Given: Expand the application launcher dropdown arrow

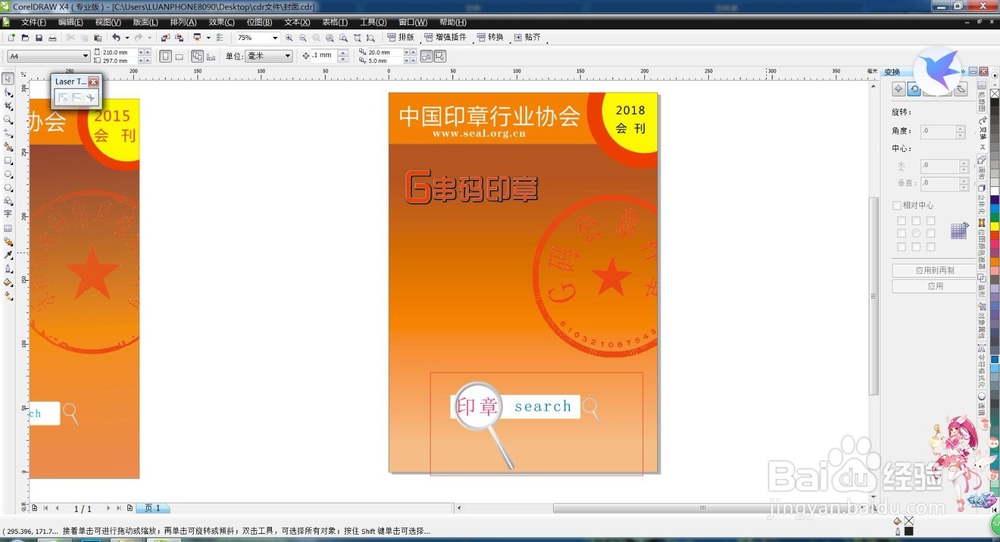Looking at the screenshot, I should pyautogui.click(x=209, y=38).
